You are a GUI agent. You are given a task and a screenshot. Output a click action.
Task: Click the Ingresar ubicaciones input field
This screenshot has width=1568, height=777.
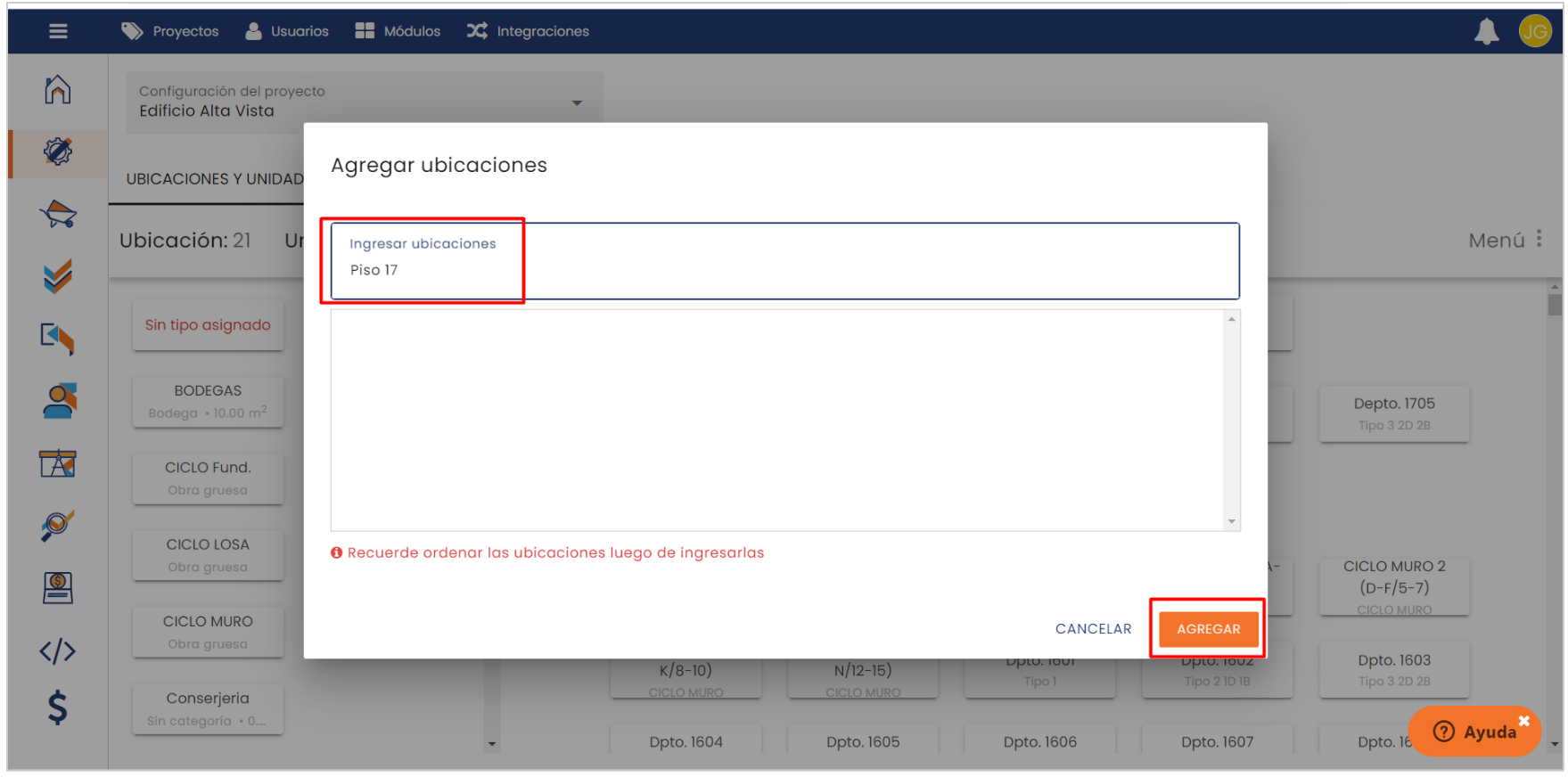[784, 269]
